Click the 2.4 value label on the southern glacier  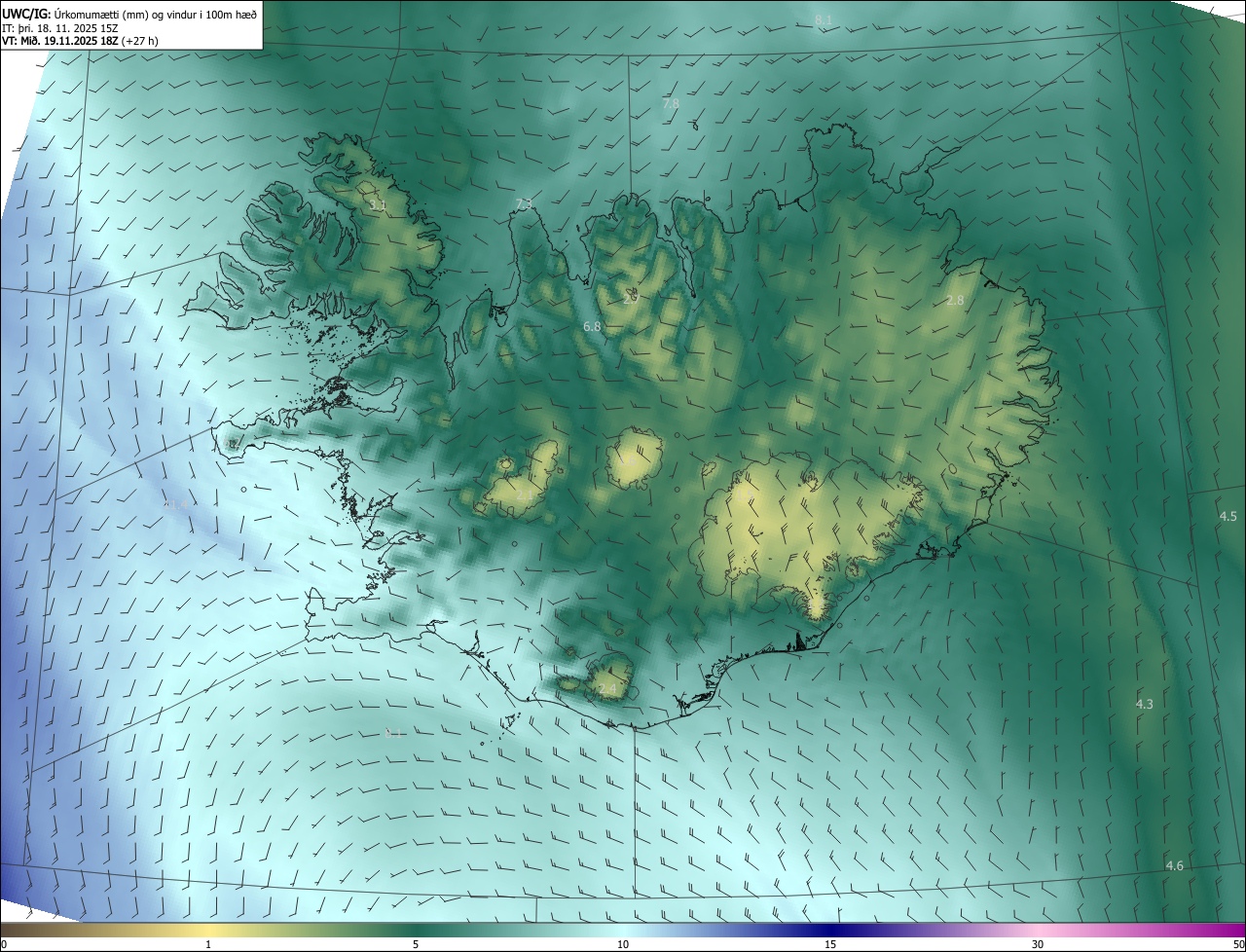[607, 690]
